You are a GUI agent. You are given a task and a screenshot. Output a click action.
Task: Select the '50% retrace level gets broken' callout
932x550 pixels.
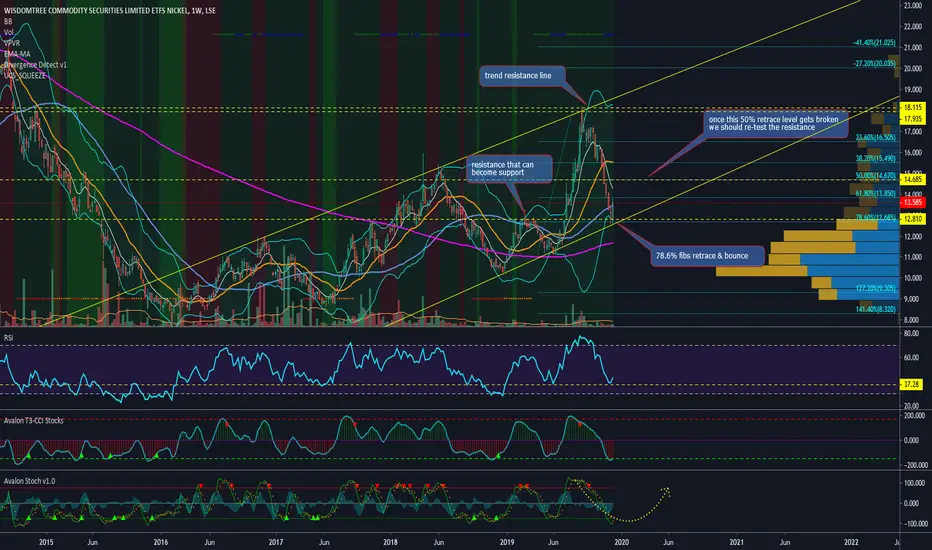pyautogui.click(x=774, y=124)
